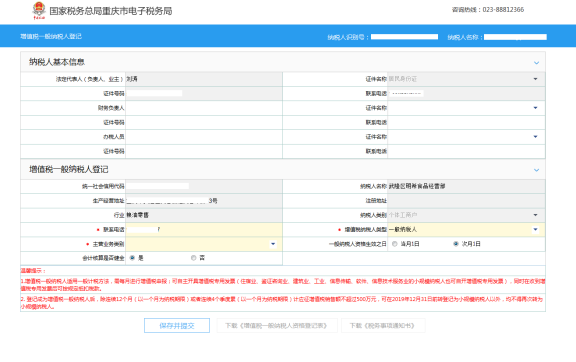Screen dimensions: 576x362
Task: Click the 温馨提示 label
Action: 33,271
